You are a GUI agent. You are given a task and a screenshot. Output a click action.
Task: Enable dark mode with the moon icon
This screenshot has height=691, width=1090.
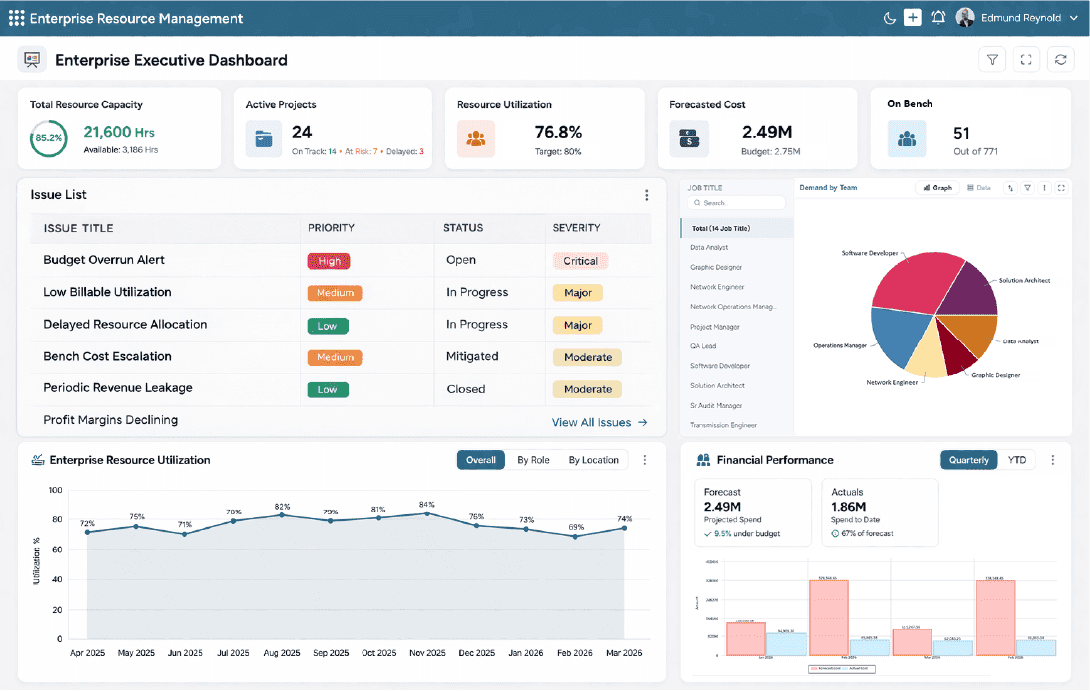point(890,17)
